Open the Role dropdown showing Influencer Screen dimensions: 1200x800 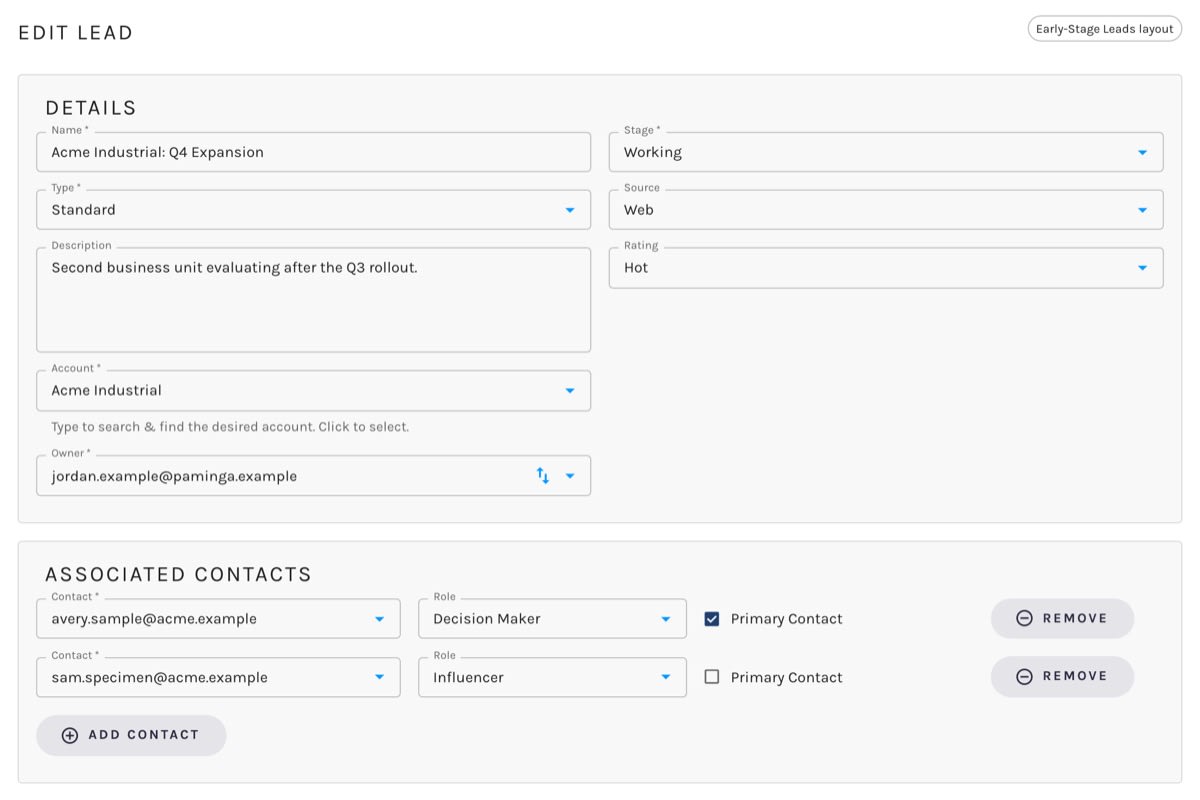pos(552,677)
